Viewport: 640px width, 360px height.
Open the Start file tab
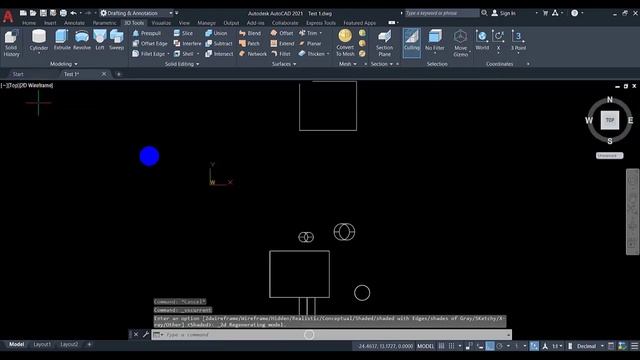18,74
